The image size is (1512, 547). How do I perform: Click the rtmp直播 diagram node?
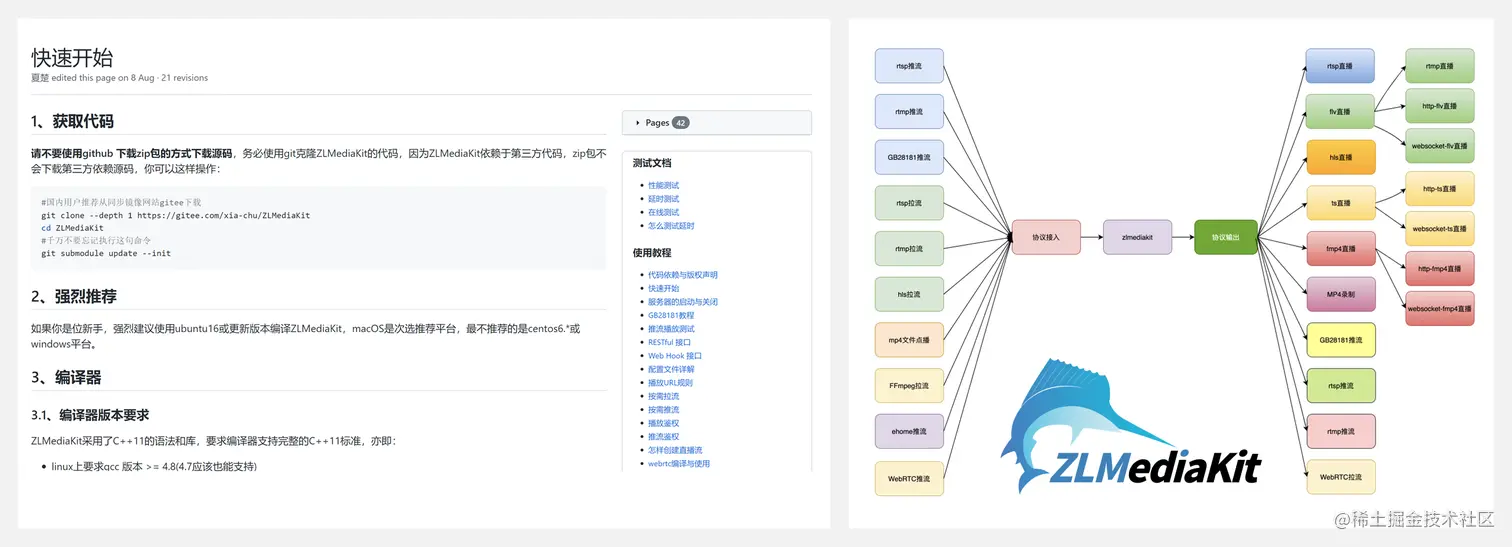tap(1440, 66)
